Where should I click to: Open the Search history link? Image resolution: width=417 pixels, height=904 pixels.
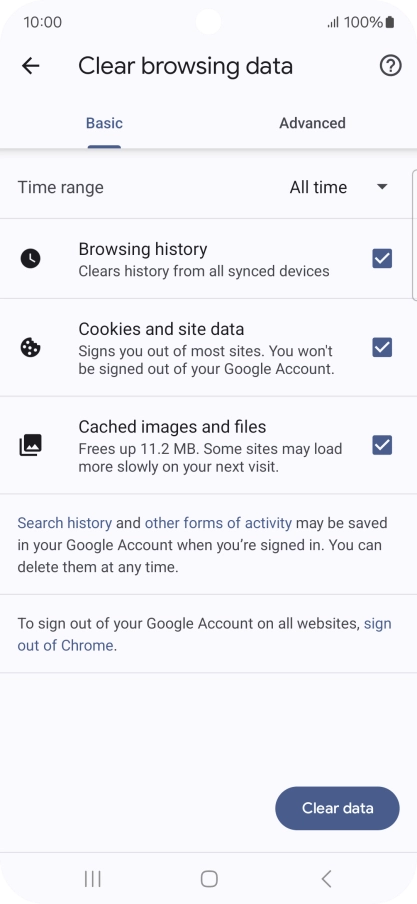65,523
